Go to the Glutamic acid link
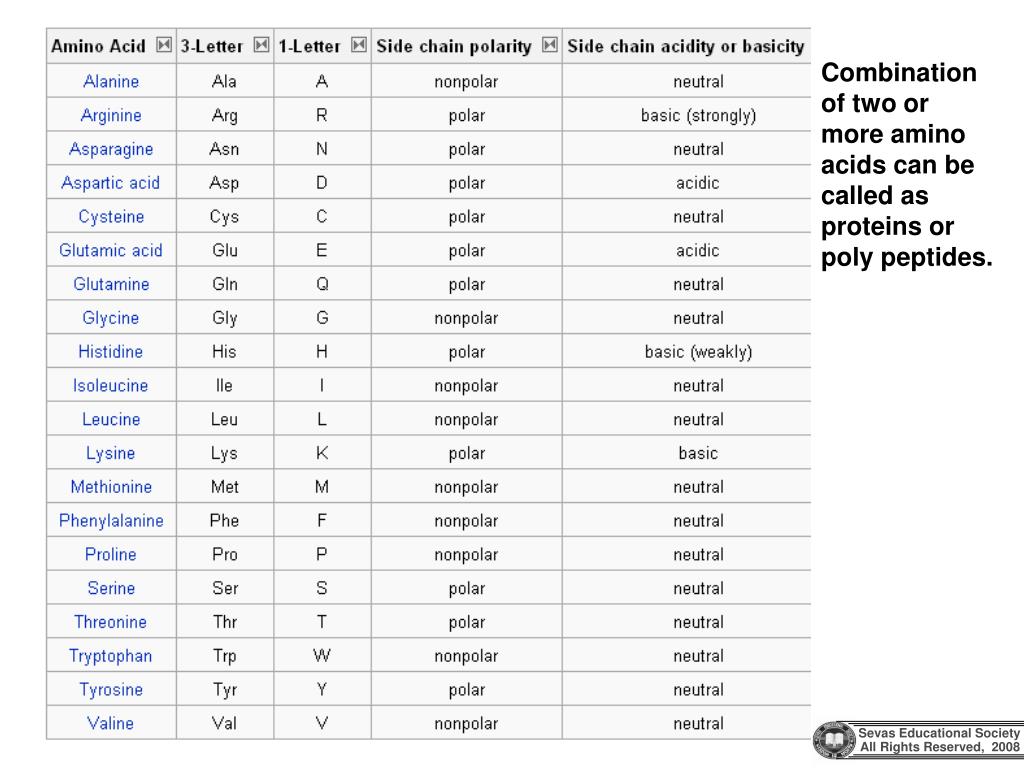 tap(110, 251)
